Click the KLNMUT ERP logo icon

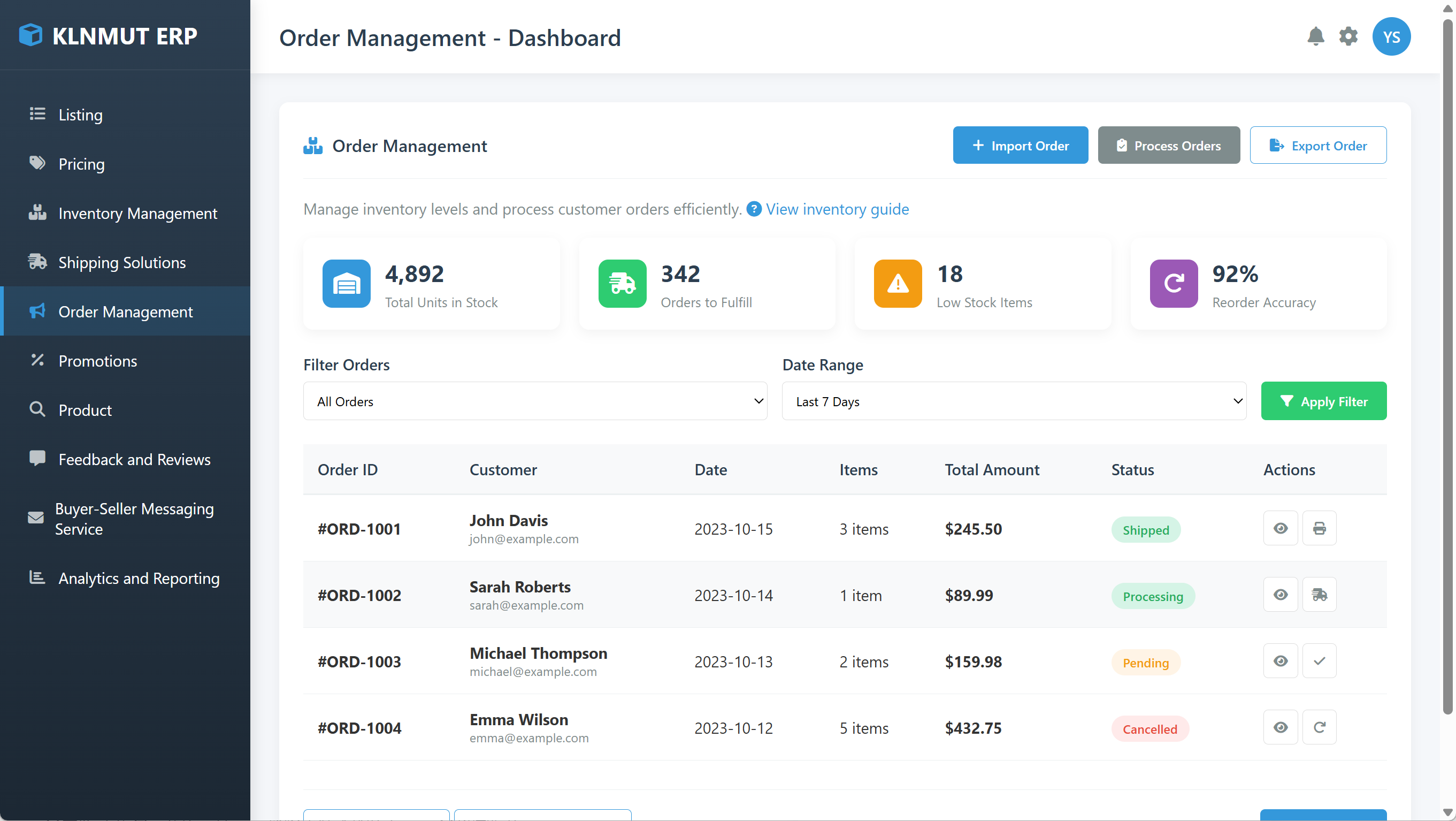click(x=30, y=35)
